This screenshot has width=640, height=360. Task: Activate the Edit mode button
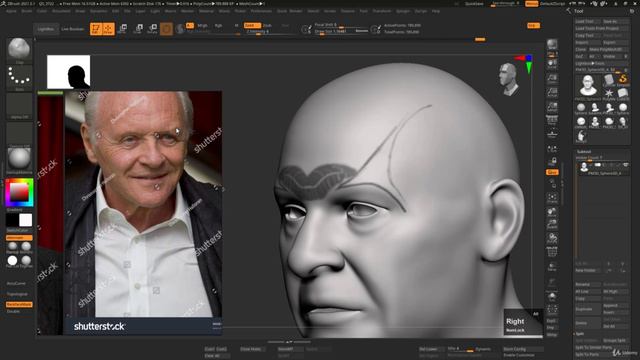coord(96,29)
